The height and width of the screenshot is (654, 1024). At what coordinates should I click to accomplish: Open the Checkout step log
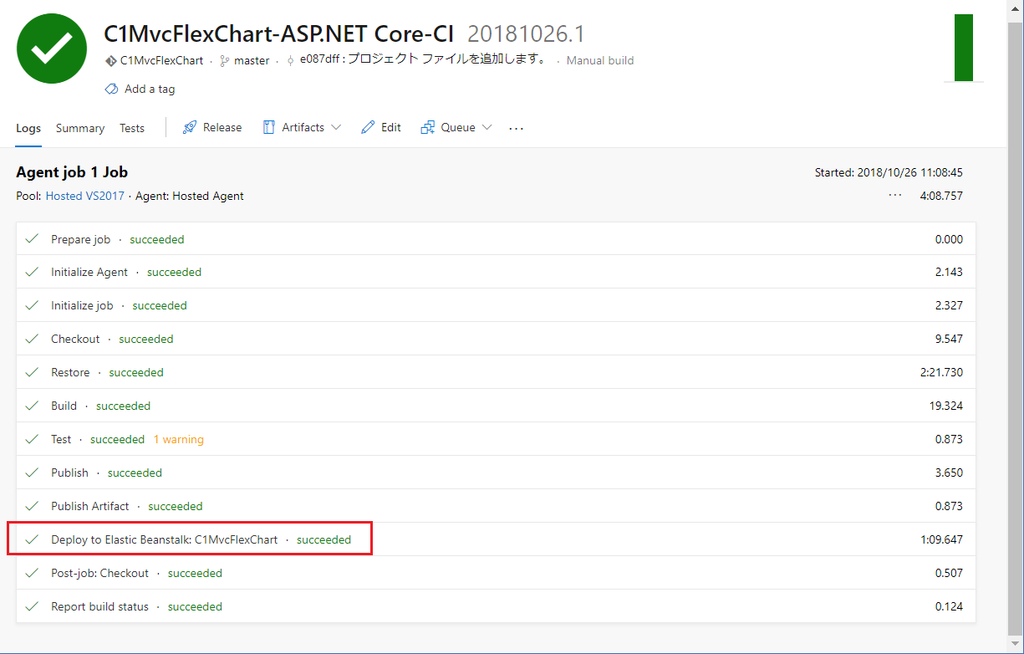coord(496,339)
